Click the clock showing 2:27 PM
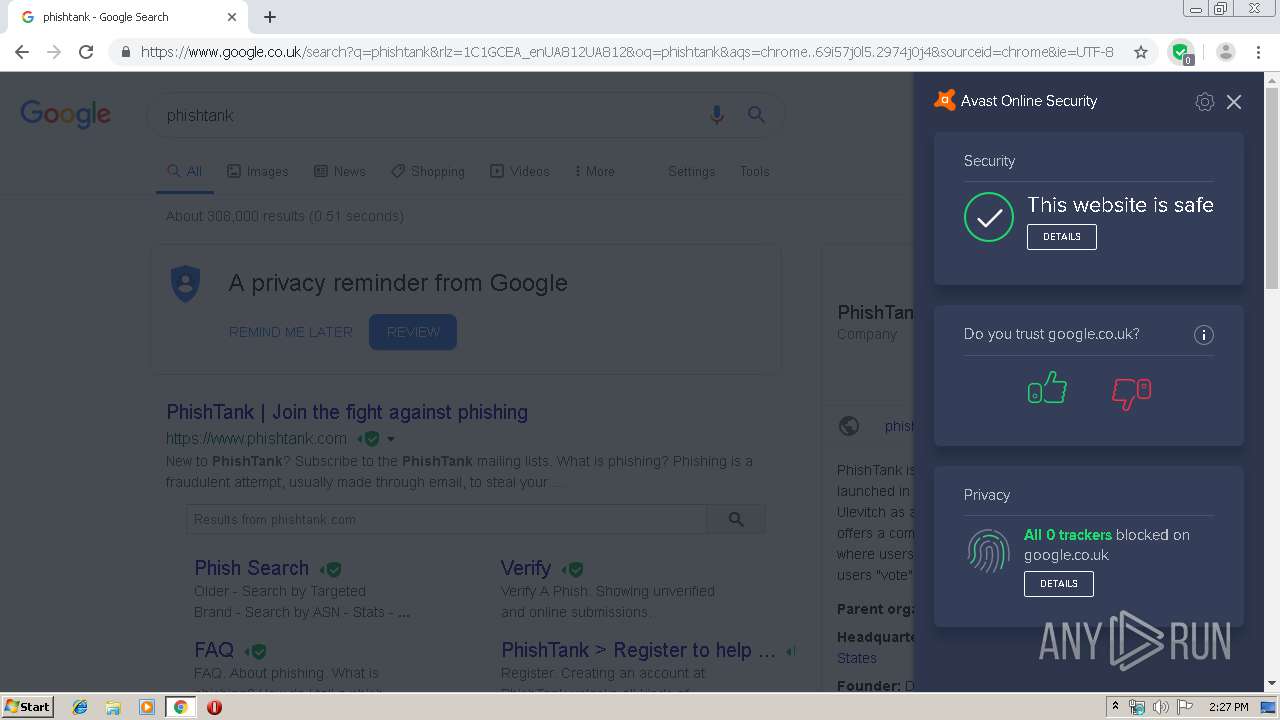 click(1228, 707)
